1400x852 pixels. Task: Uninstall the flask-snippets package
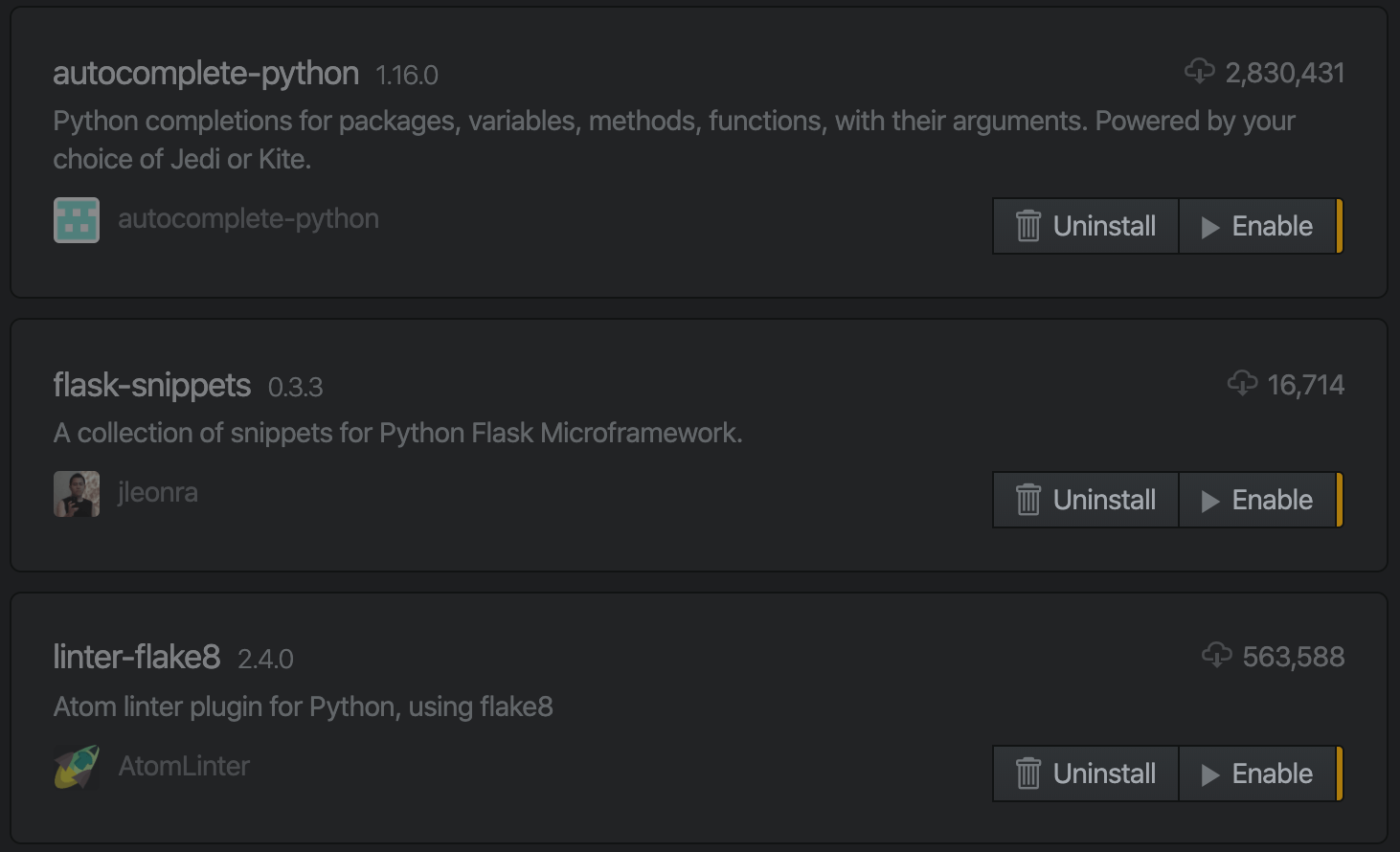point(1086,500)
